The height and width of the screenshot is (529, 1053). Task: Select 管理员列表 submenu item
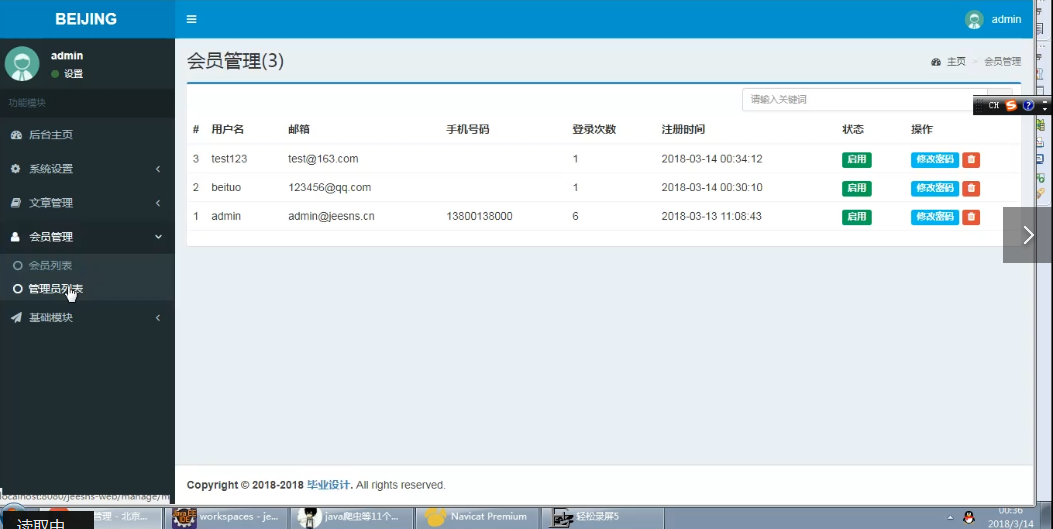point(56,289)
